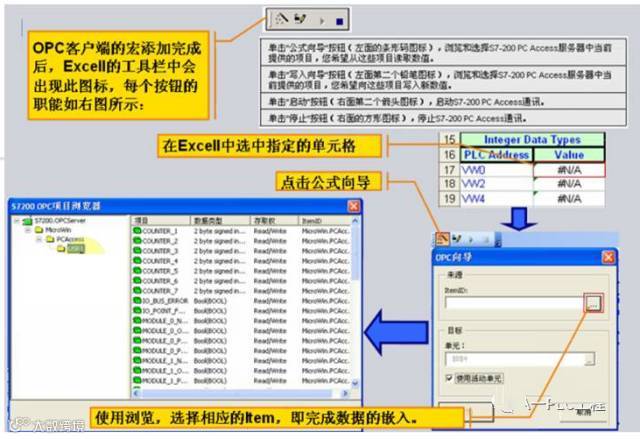This screenshot has width=640, height=439.
Task: Click Start arrow icon above OPC wizard dialog
Action: click(471, 240)
